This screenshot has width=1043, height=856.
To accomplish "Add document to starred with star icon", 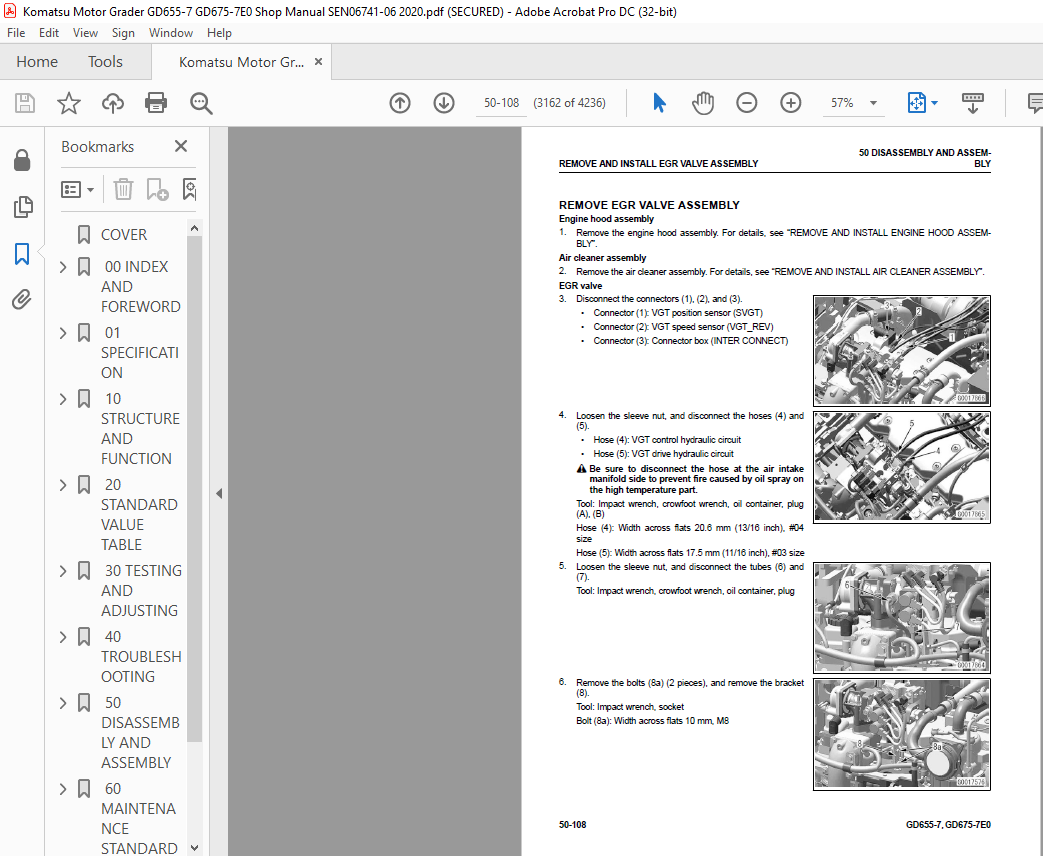I will tap(69, 103).
